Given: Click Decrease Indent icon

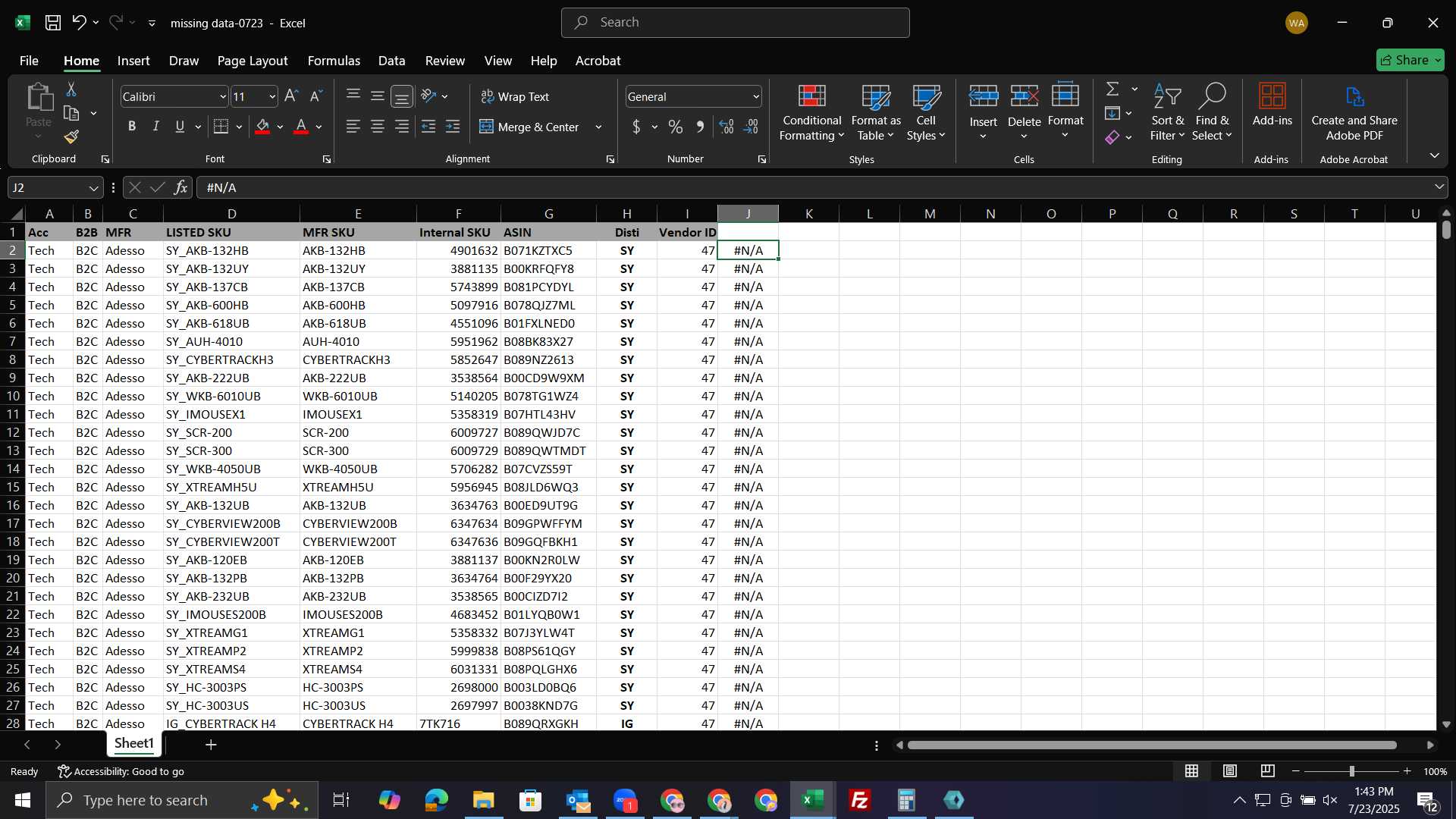Looking at the screenshot, I should tap(428, 127).
